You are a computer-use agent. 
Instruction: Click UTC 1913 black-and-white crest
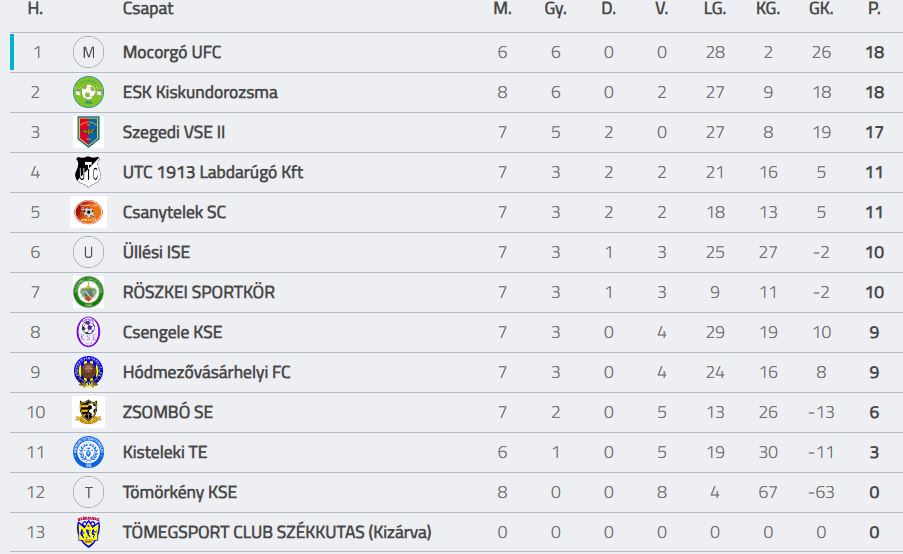88,172
